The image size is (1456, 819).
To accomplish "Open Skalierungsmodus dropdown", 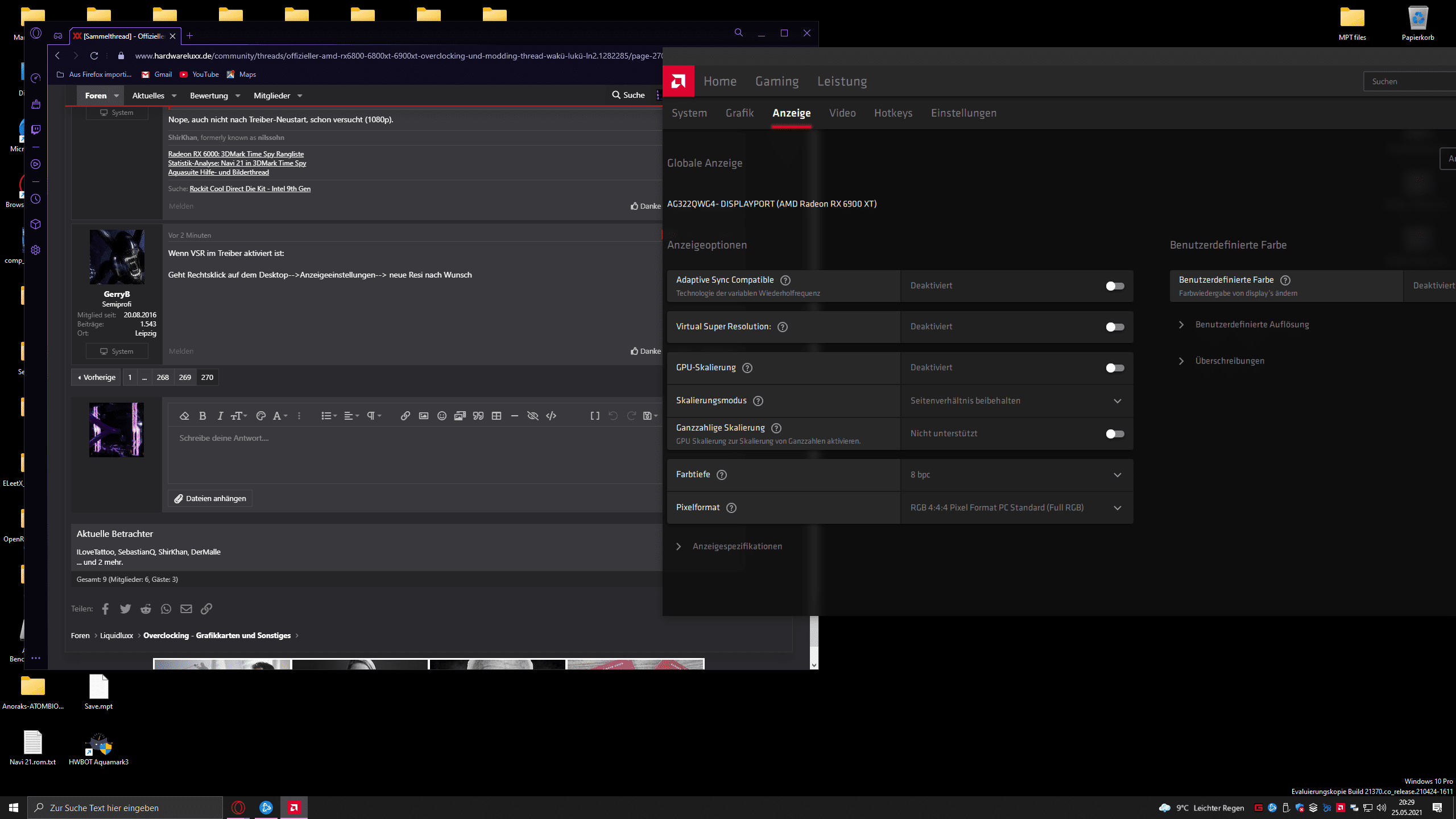I will [1017, 401].
